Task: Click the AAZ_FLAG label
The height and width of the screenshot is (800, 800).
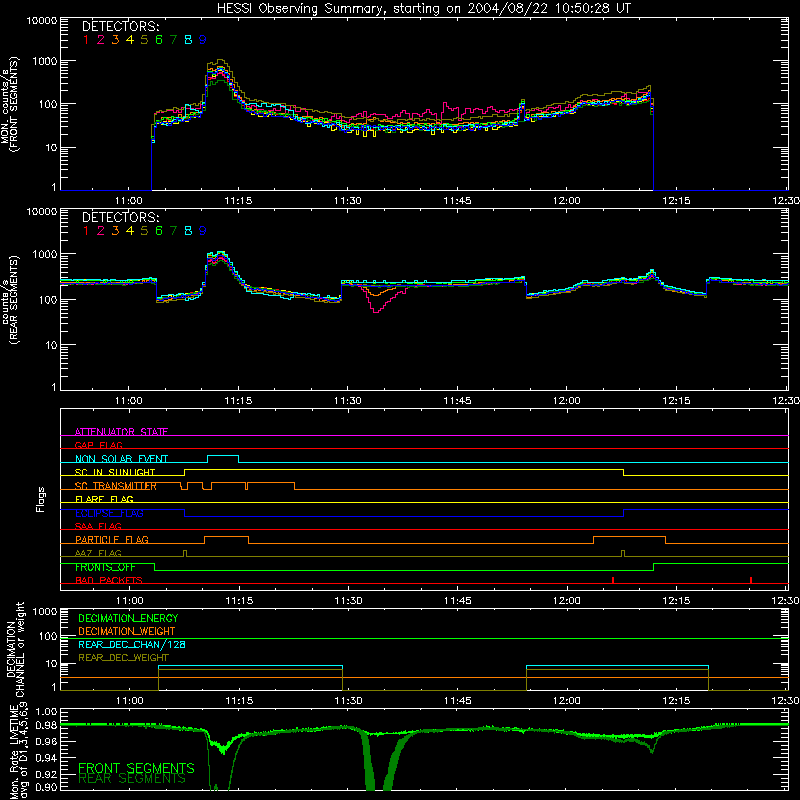Action: (x=98, y=553)
